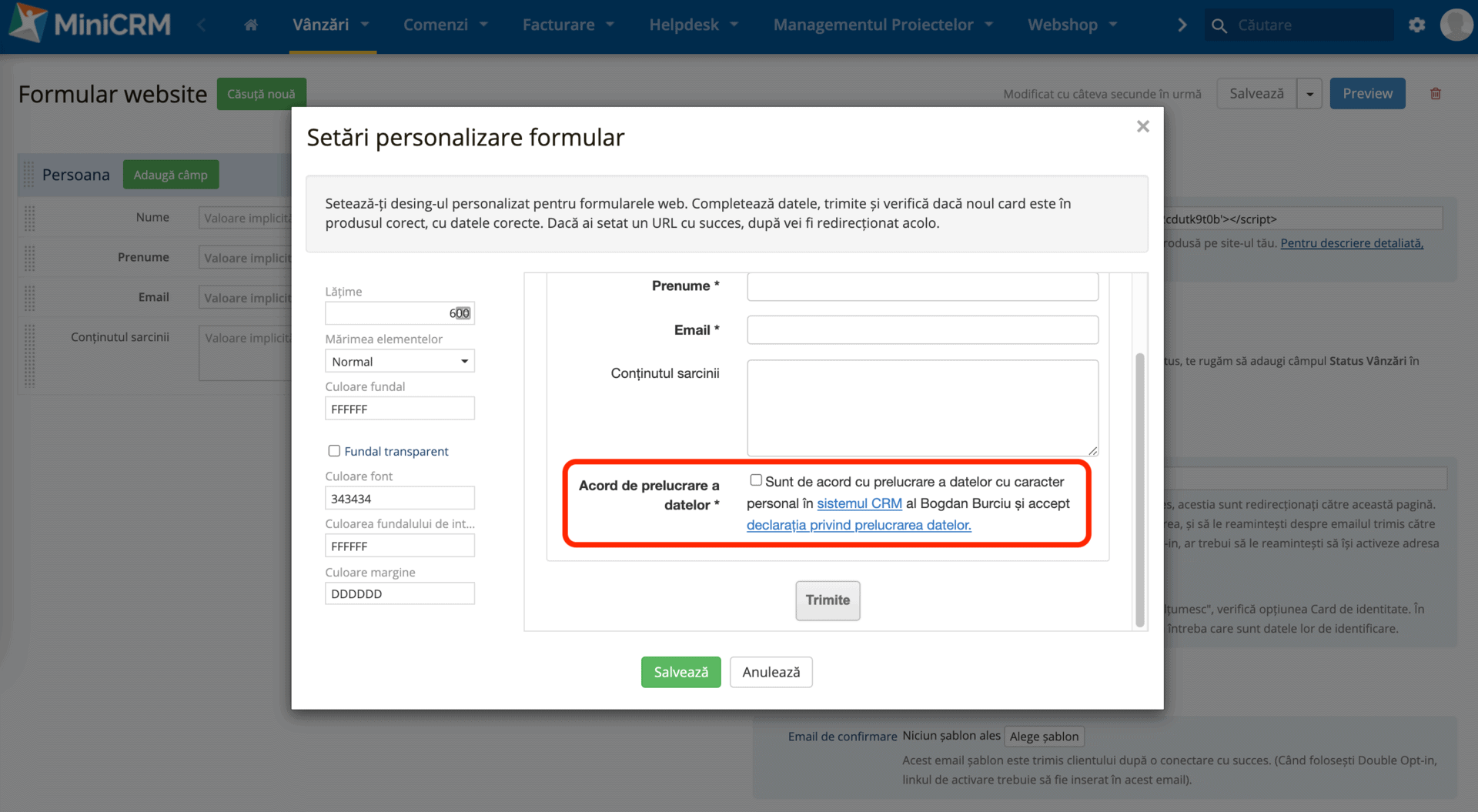1478x812 pixels.
Task: Open the settings gear icon
Action: 1416,24
